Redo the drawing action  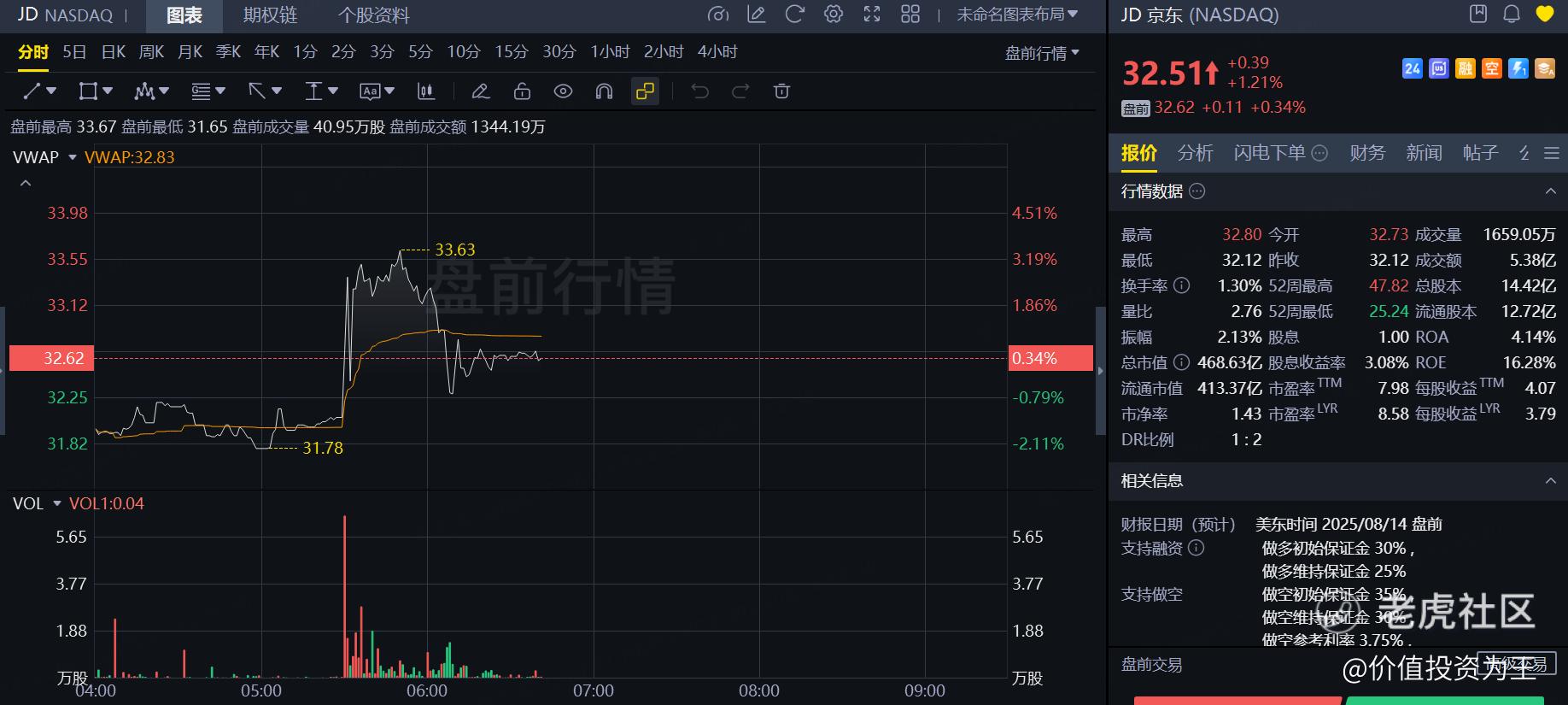coord(740,91)
